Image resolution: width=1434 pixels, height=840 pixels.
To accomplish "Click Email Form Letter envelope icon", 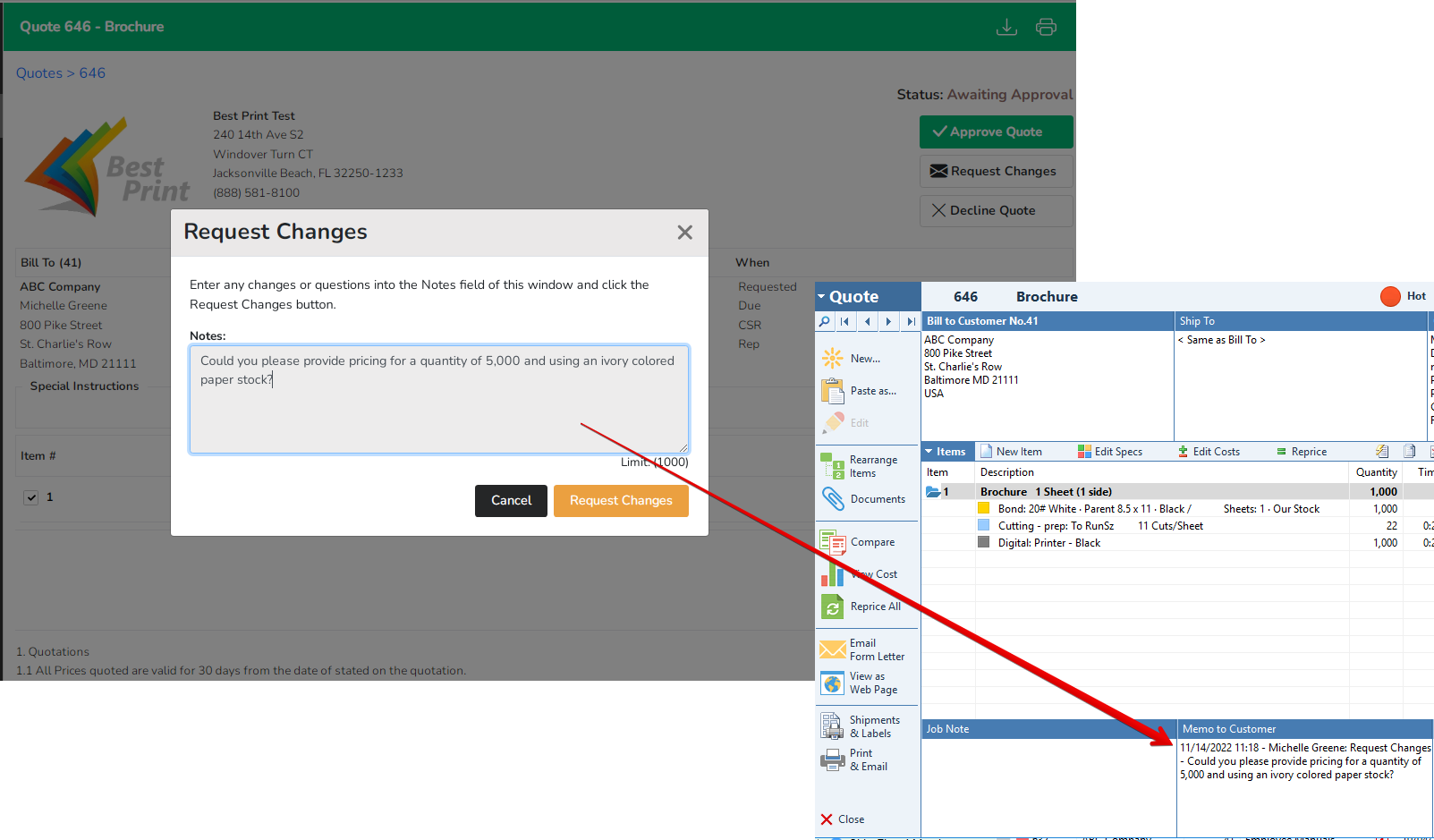I will point(833,649).
